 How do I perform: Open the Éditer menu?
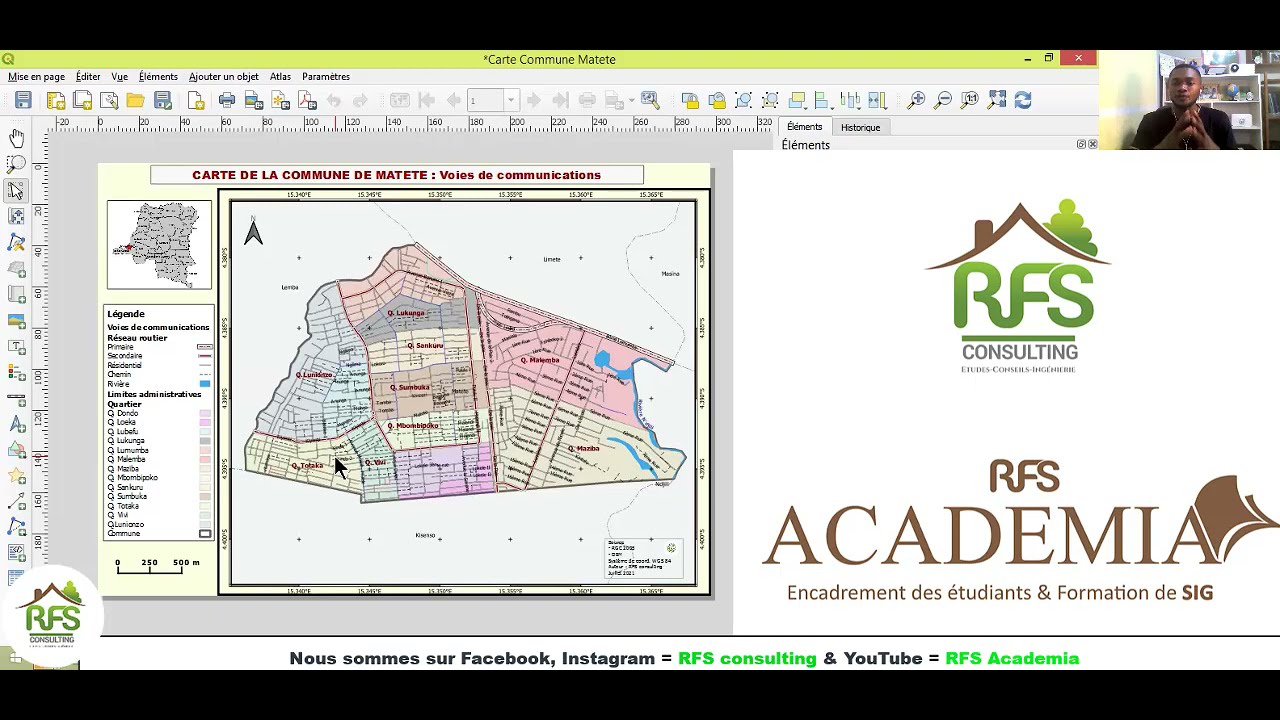point(88,77)
